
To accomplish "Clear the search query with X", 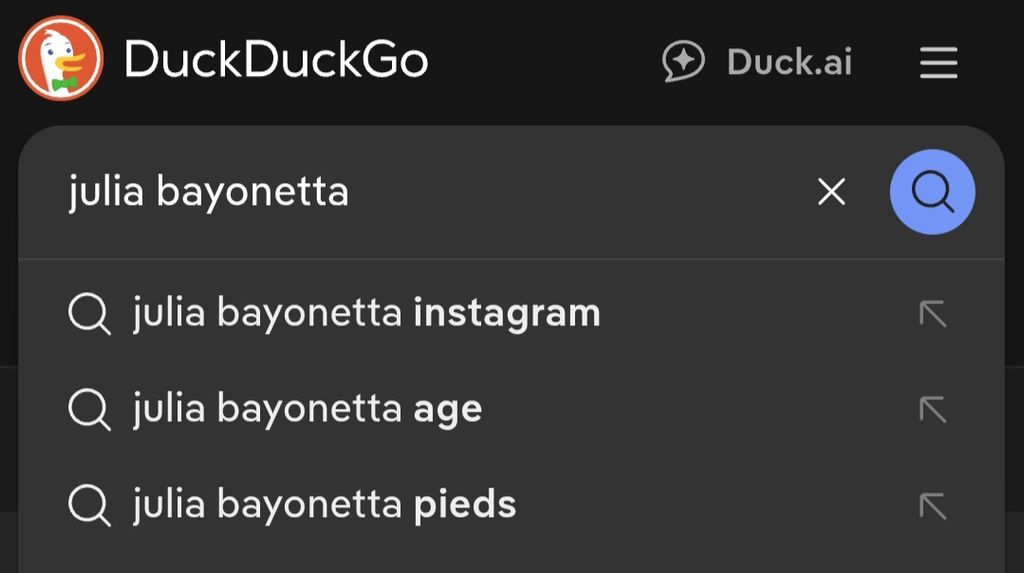I will pyautogui.click(x=831, y=192).
